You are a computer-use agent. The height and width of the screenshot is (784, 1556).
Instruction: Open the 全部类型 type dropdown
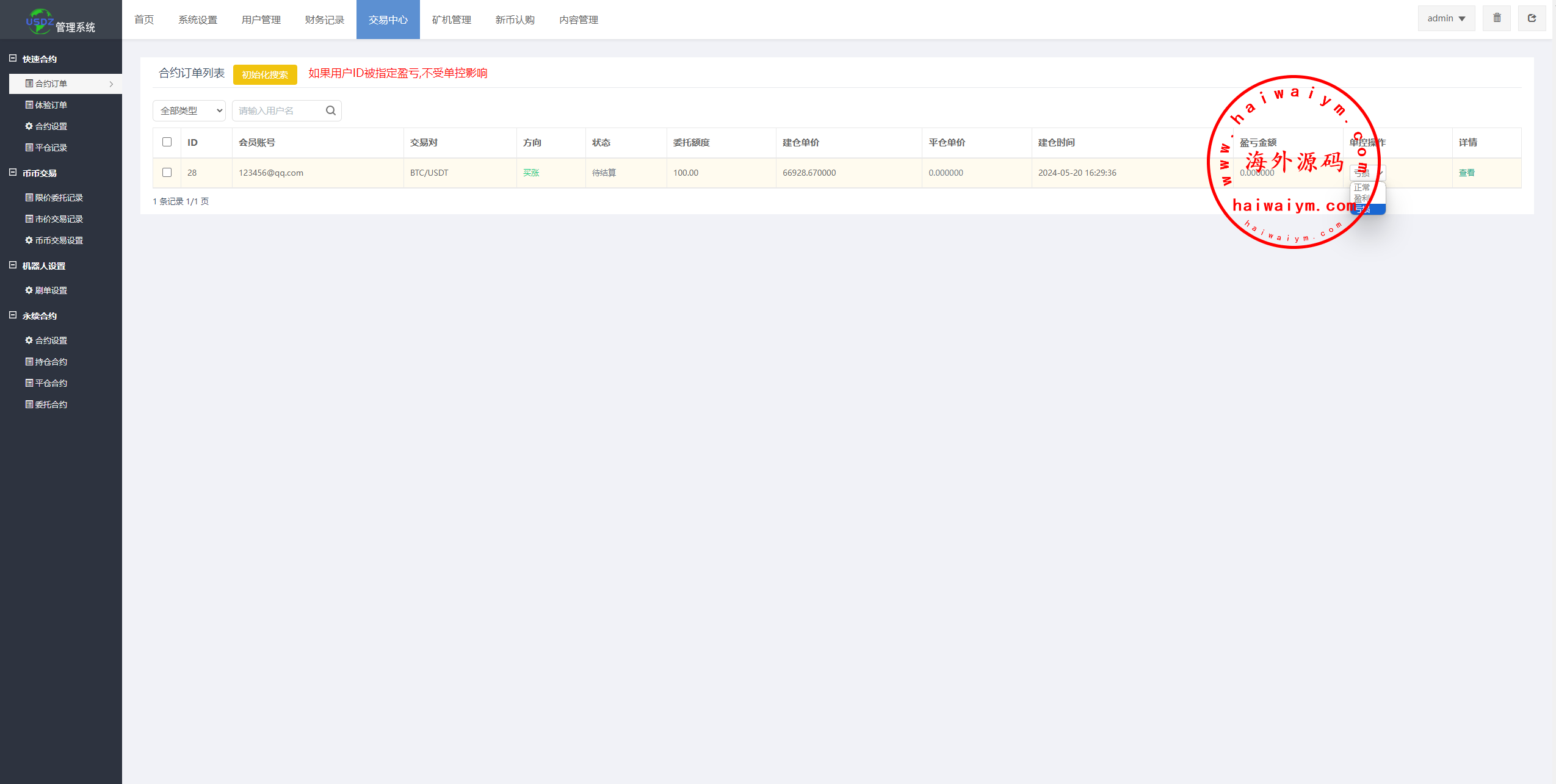[x=189, y=110]
